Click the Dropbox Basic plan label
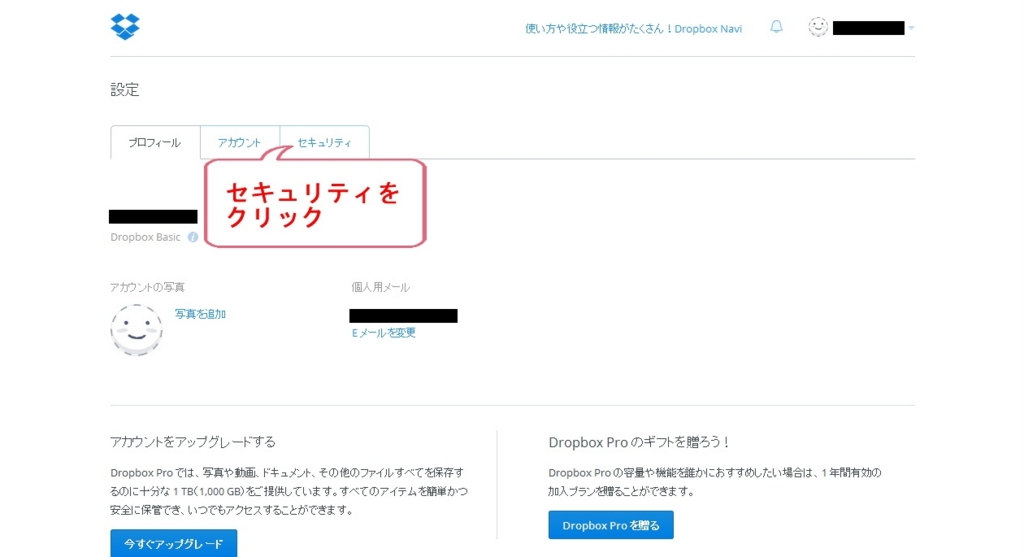The image size is (1024, 557). (145, 237)
